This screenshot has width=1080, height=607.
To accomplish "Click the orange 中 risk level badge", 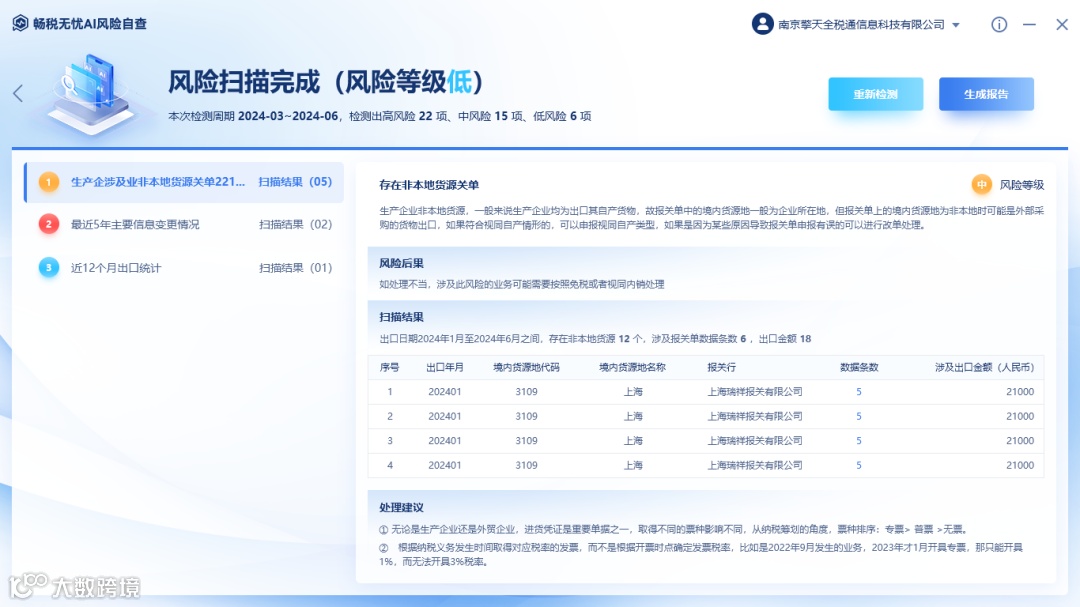I will click(982, 185).
